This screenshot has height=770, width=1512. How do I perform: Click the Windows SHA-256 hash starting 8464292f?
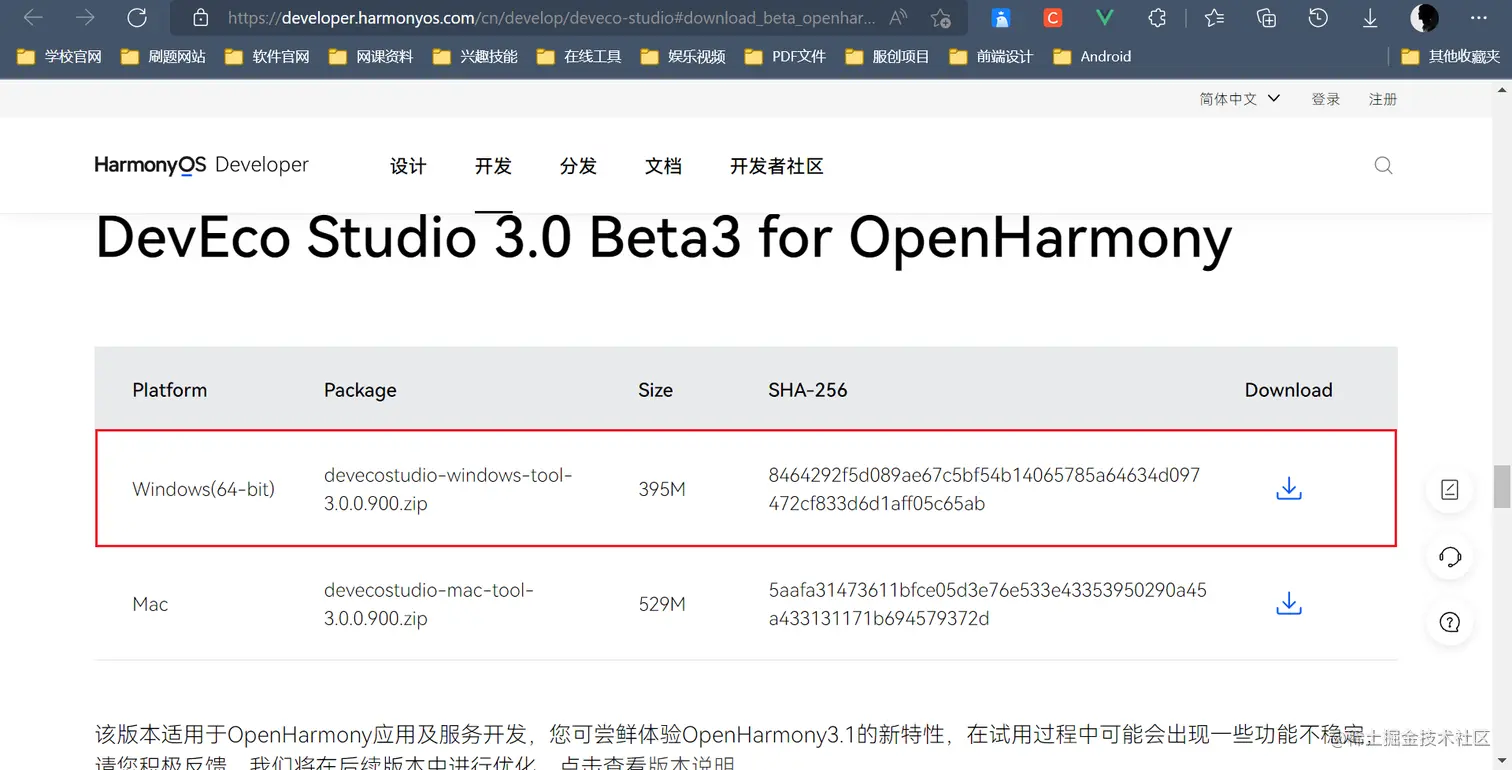(984, 489)
